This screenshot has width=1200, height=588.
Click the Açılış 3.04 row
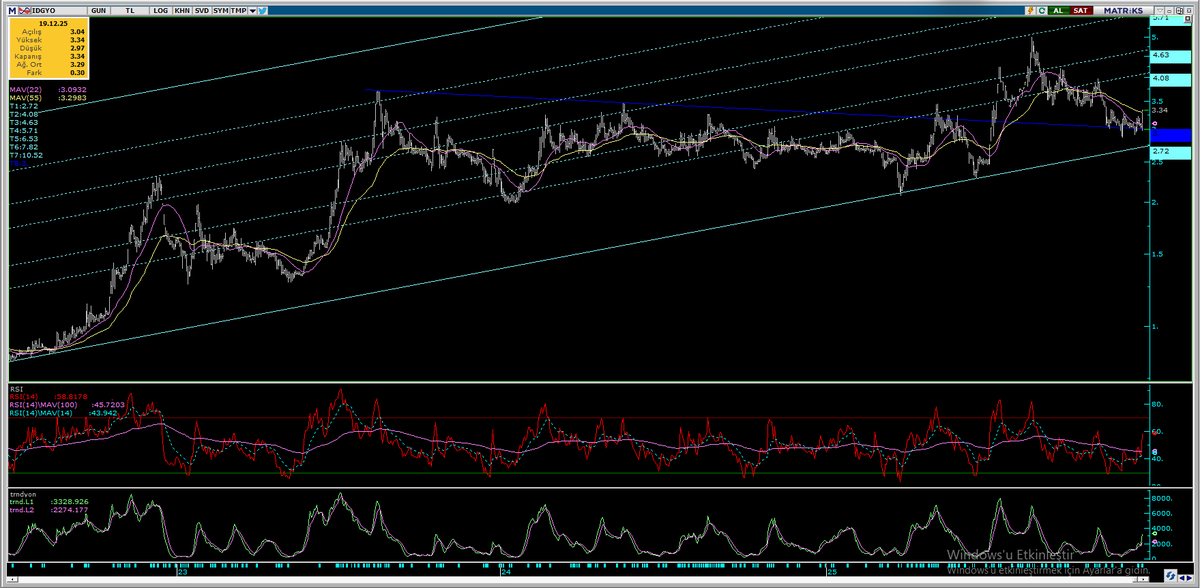[50, 32]
